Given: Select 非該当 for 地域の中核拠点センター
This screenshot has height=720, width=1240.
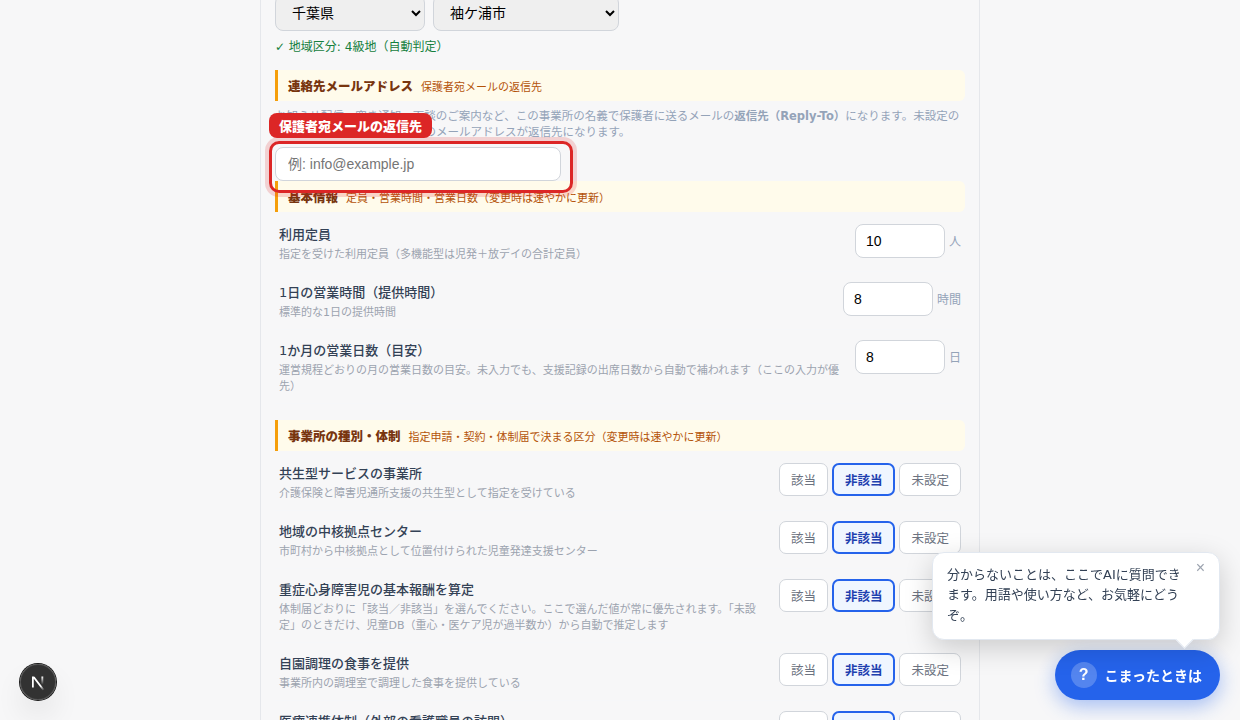Looking at the screenshot, I should pos(863,538).
